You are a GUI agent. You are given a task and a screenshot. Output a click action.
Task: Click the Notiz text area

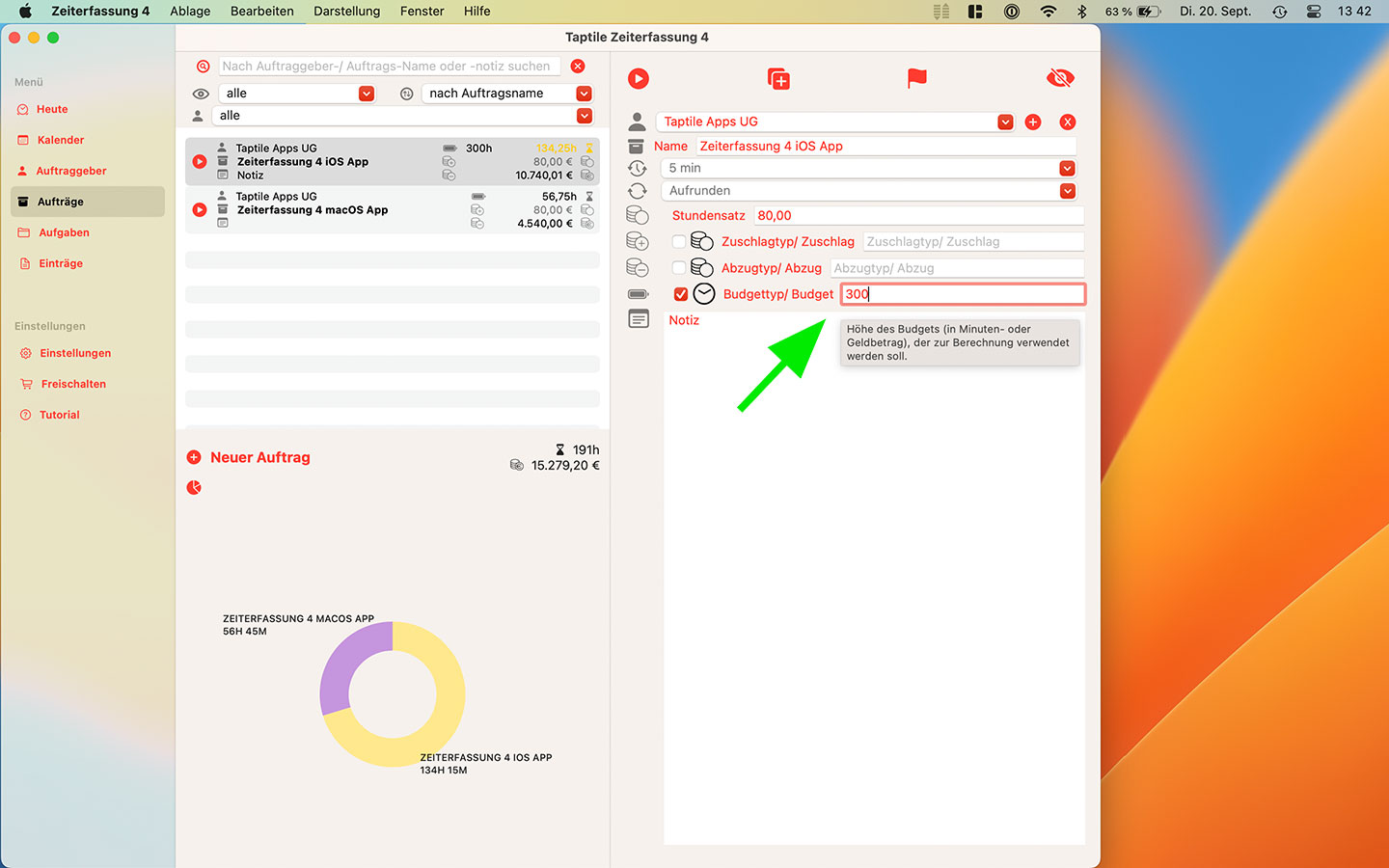(874, 579)
